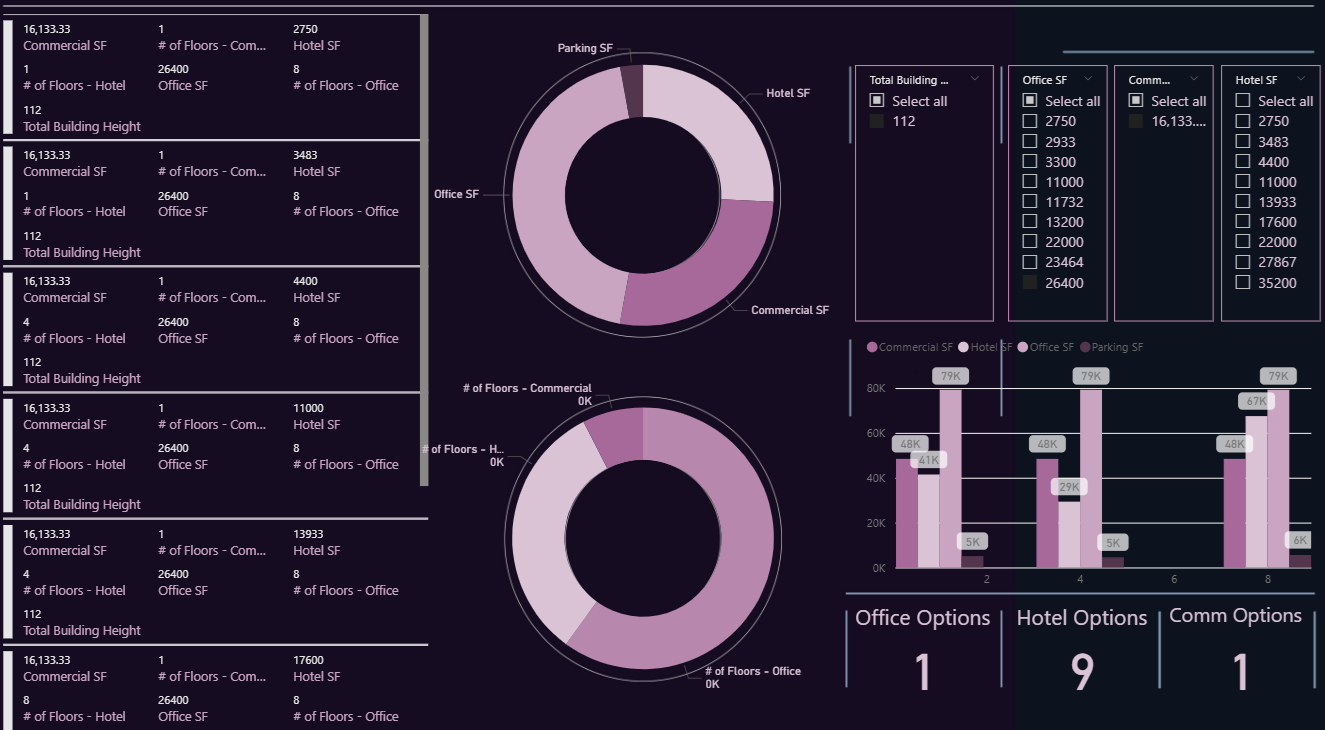1325x730 pixels.
Task: Click the Office Options card
Action: tap(922, 650)
